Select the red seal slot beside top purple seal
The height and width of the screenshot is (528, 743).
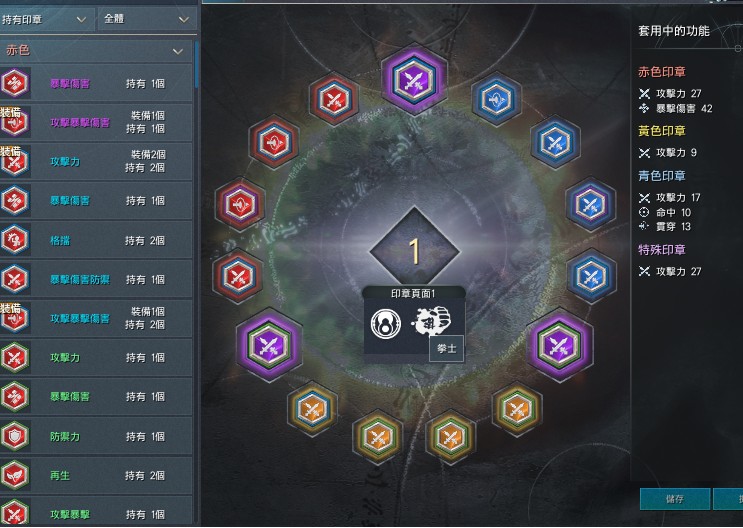(x=334, y=99)
